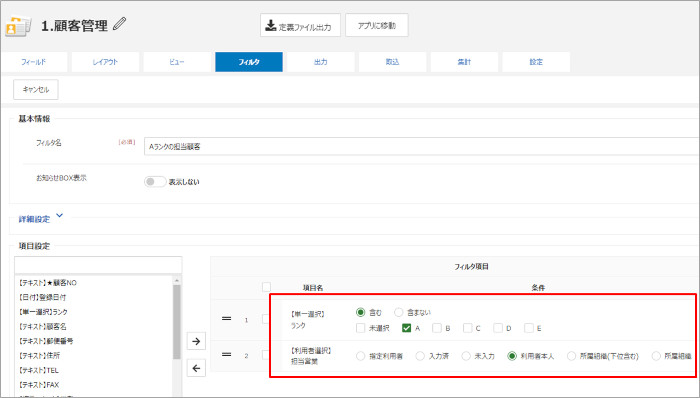Select 【テキスト】住所 in the list
This screenshot has height=398, width=700.
(39, 356)
